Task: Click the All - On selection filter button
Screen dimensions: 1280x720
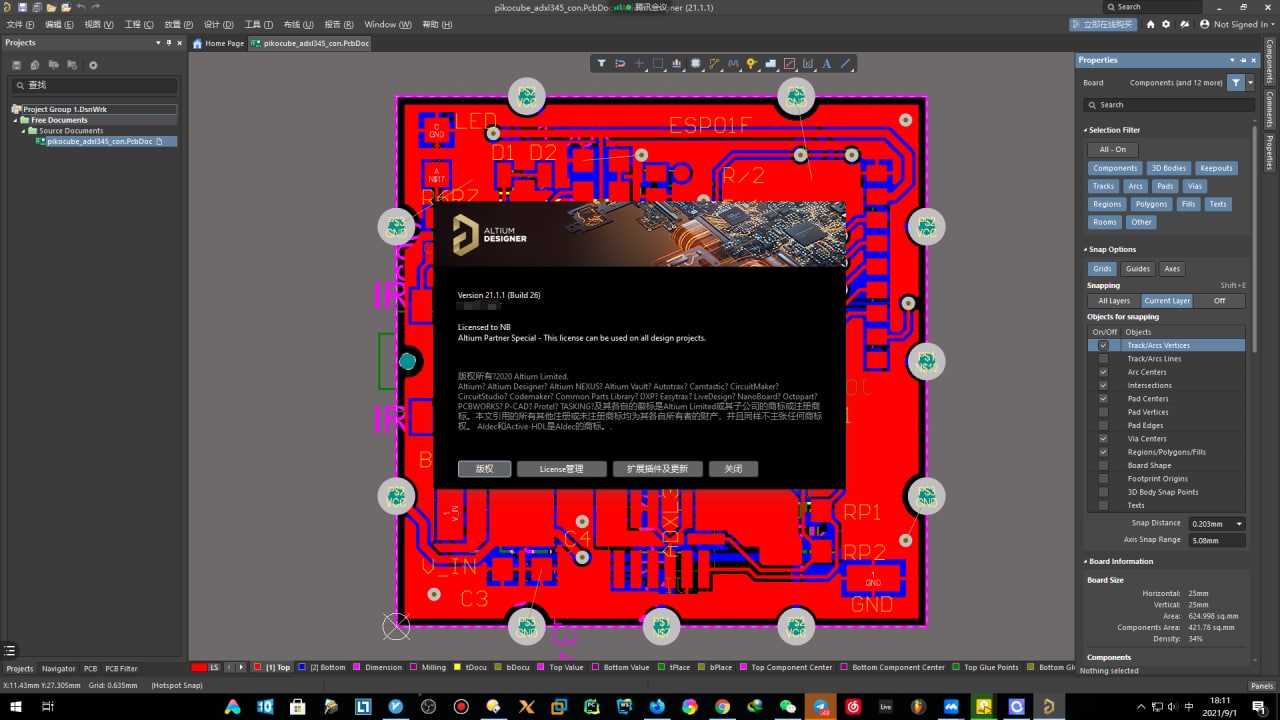Action: [x=1113, y=149]
